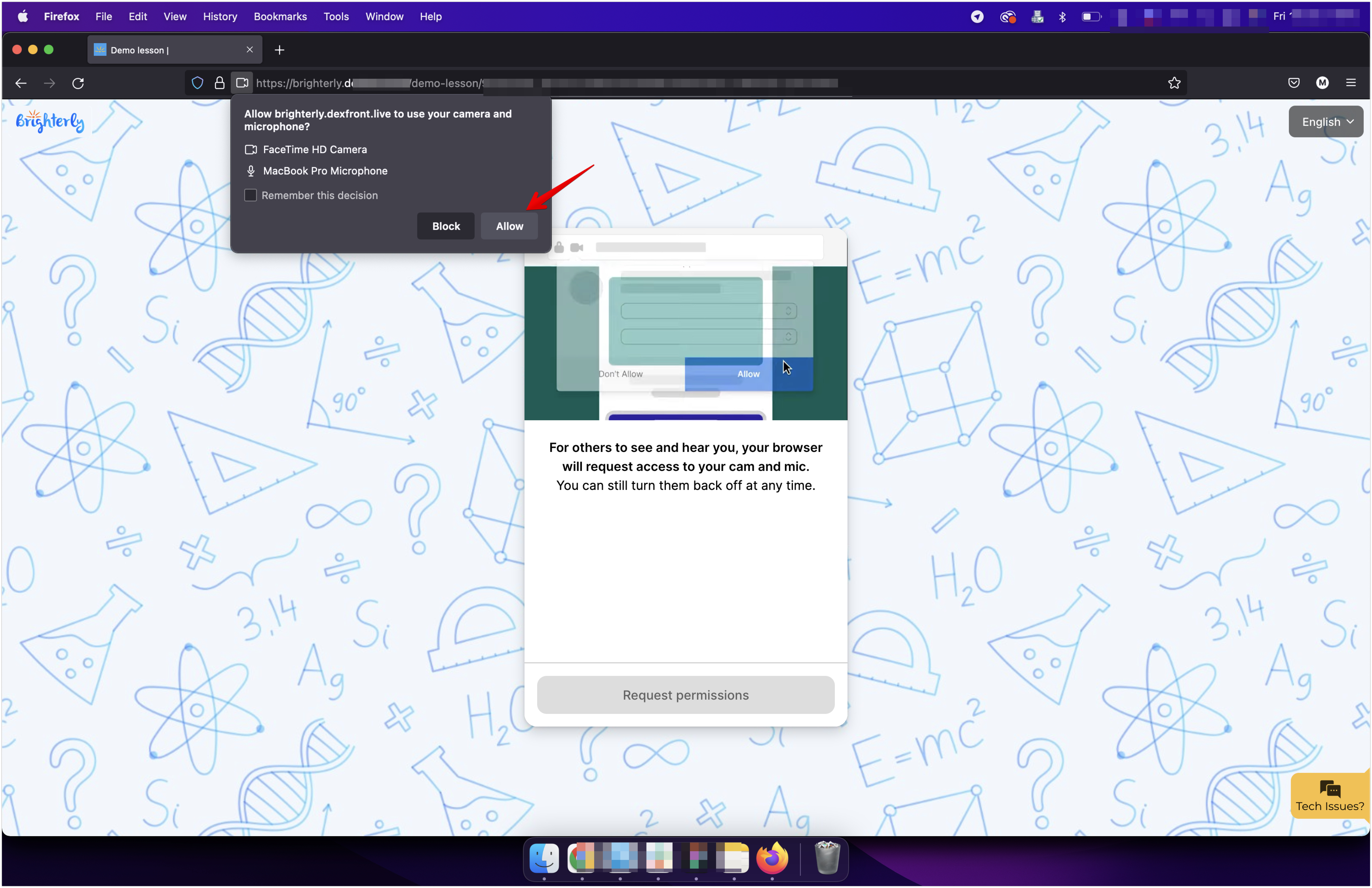Open Trash from the Dock

click(827, 858)
